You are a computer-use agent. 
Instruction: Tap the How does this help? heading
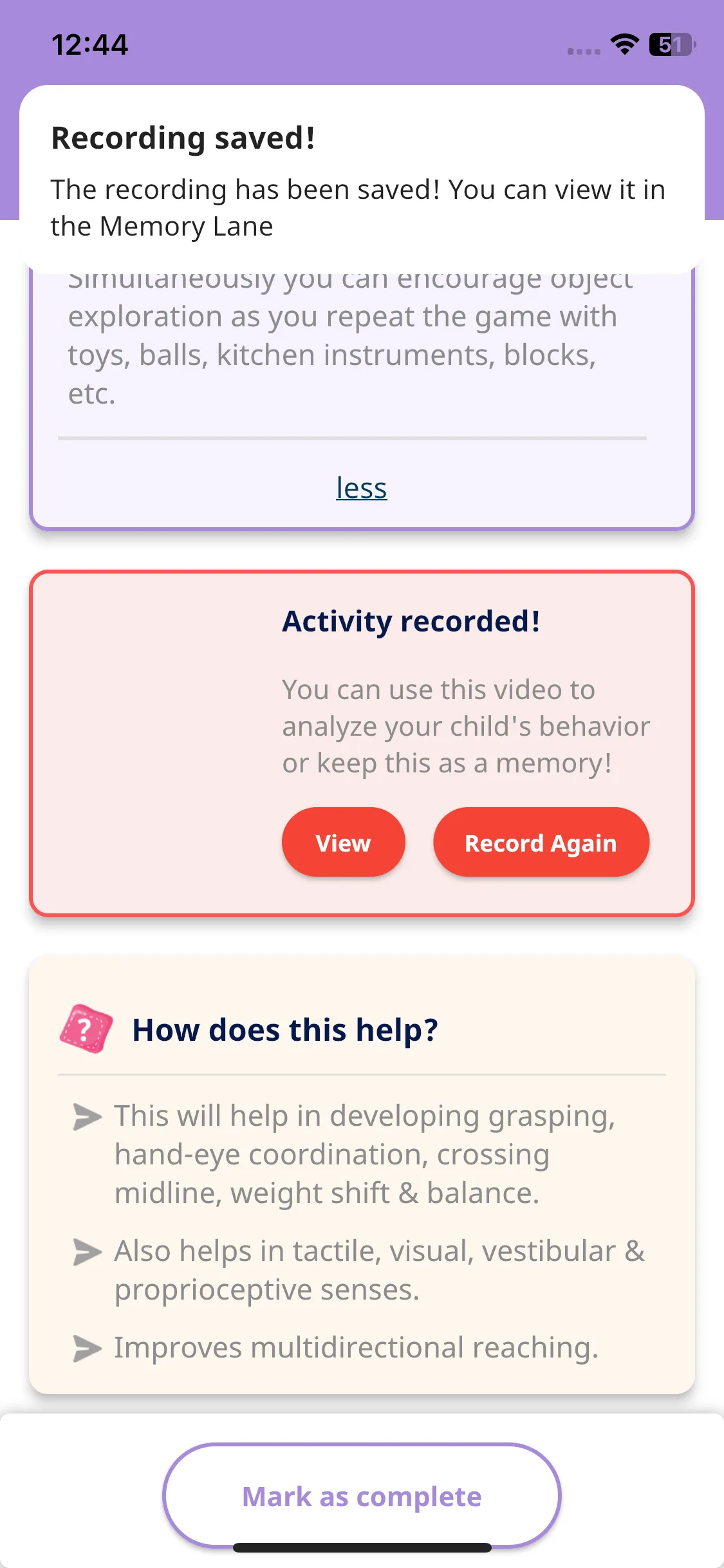point(285,1030)
